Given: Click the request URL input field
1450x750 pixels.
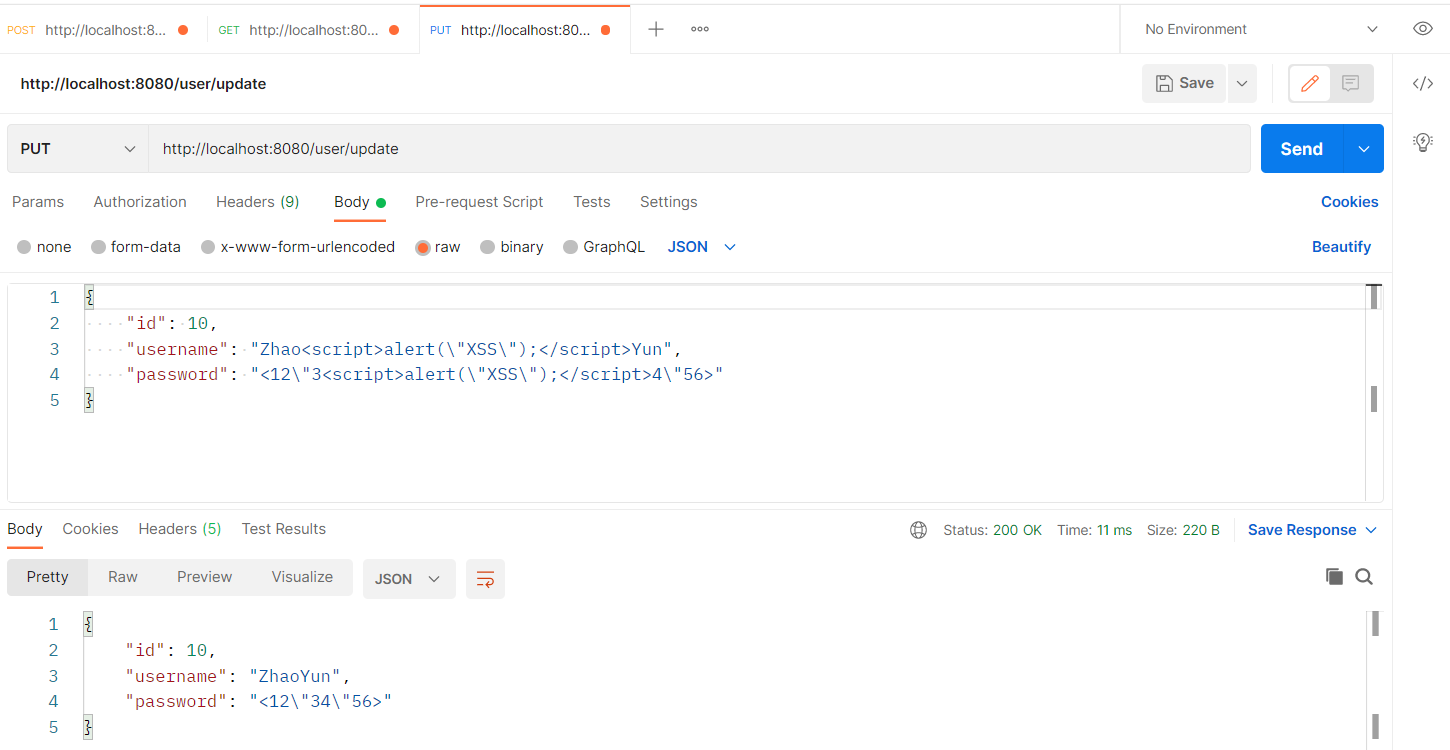Looking at the screenshot, I should (x=700, y=149).
